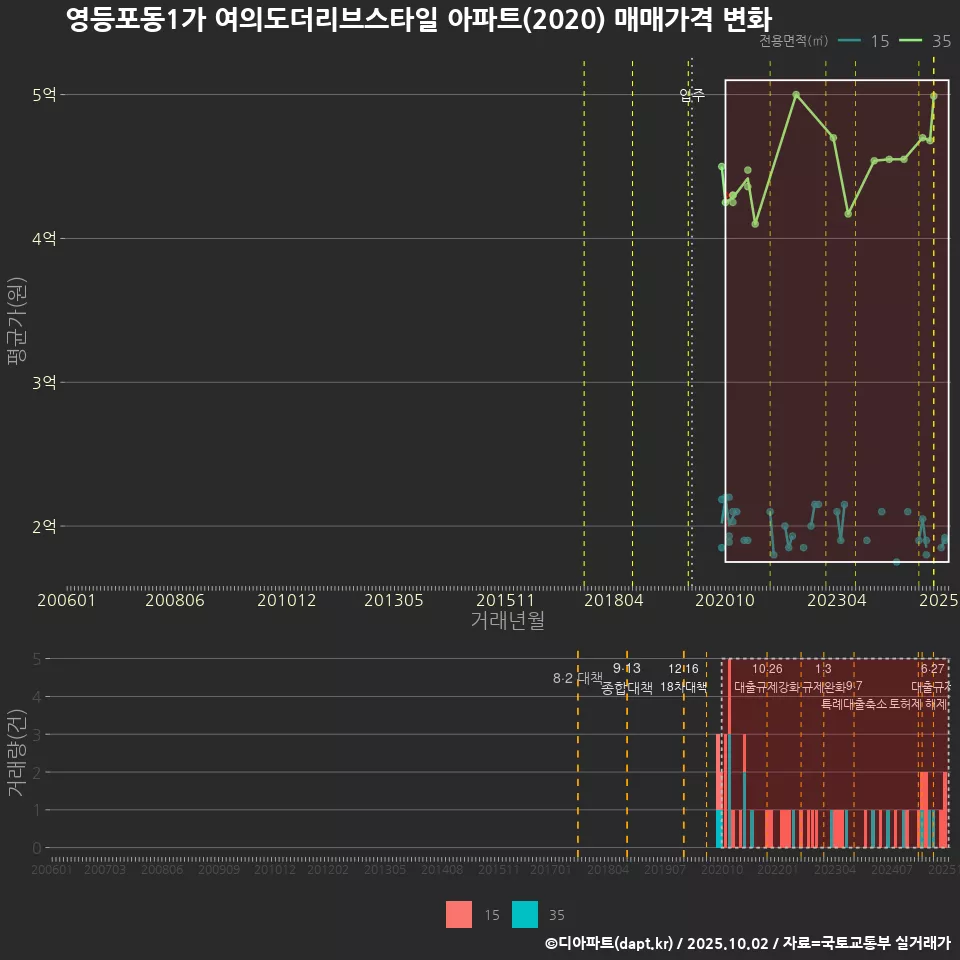The image size is (960, 960).
Task: Click the chart title about 여의도더리브스타일 아파트
Action: pos(418,19)
